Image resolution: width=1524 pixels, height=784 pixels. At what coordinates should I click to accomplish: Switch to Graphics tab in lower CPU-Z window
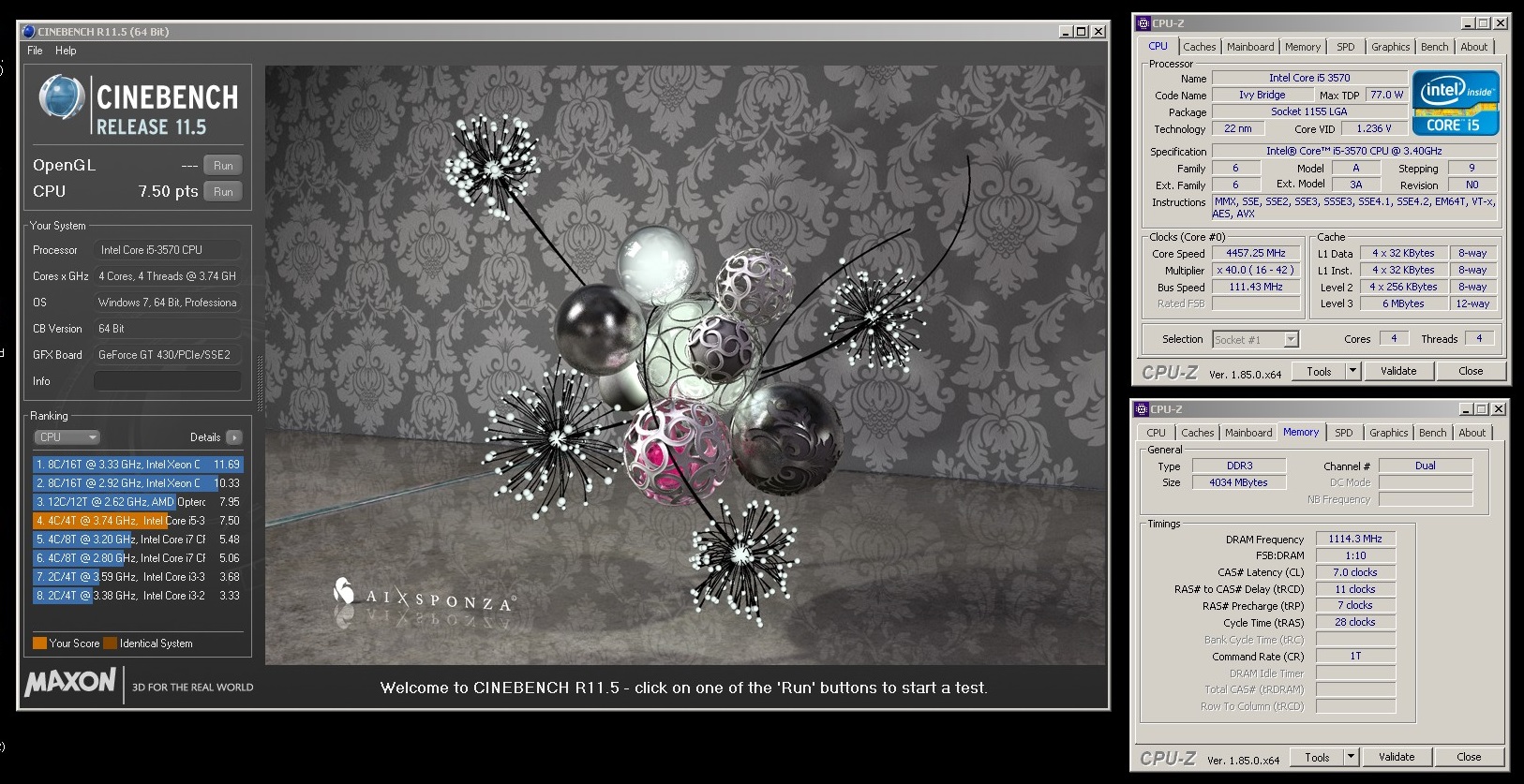tap(1388, 433)
